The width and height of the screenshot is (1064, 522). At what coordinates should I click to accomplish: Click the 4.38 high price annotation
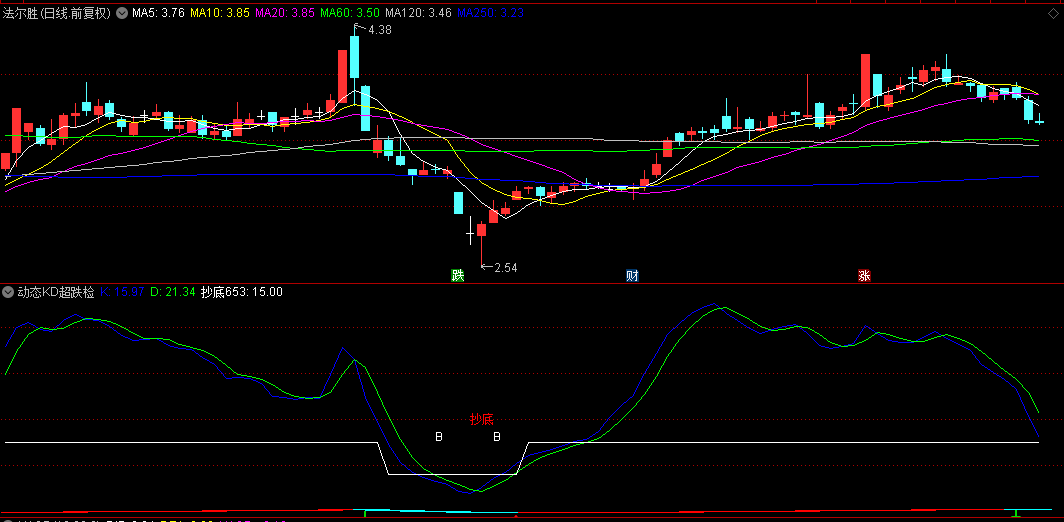click(x=379, y=30)
